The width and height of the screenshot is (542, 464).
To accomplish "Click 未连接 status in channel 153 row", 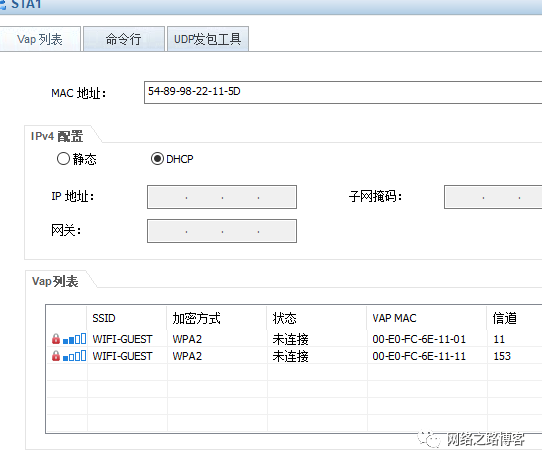I will [290, 356].
